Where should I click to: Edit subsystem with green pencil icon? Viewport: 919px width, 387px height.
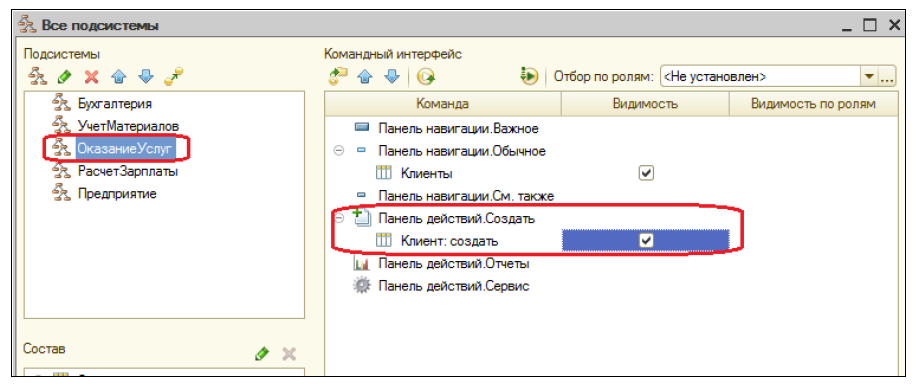[64, 76]
